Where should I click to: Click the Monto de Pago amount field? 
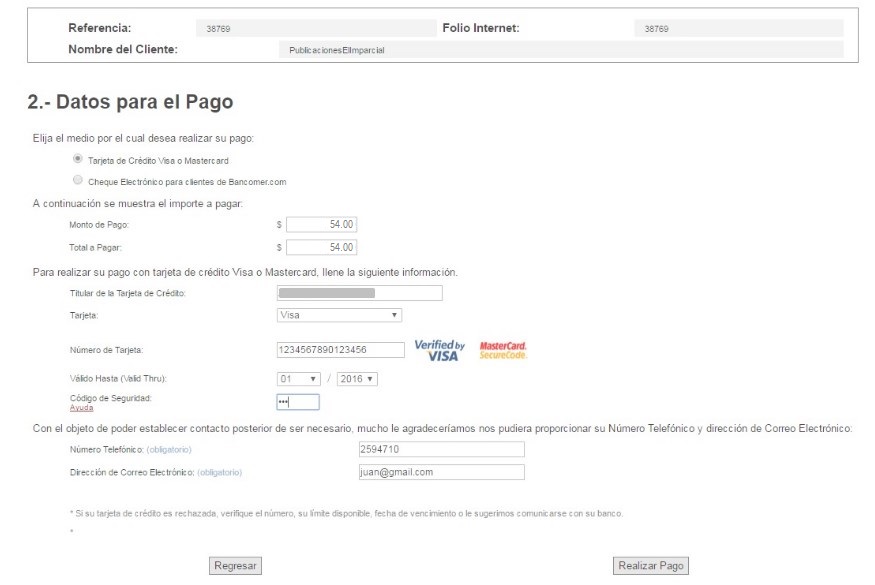point(321,225)
